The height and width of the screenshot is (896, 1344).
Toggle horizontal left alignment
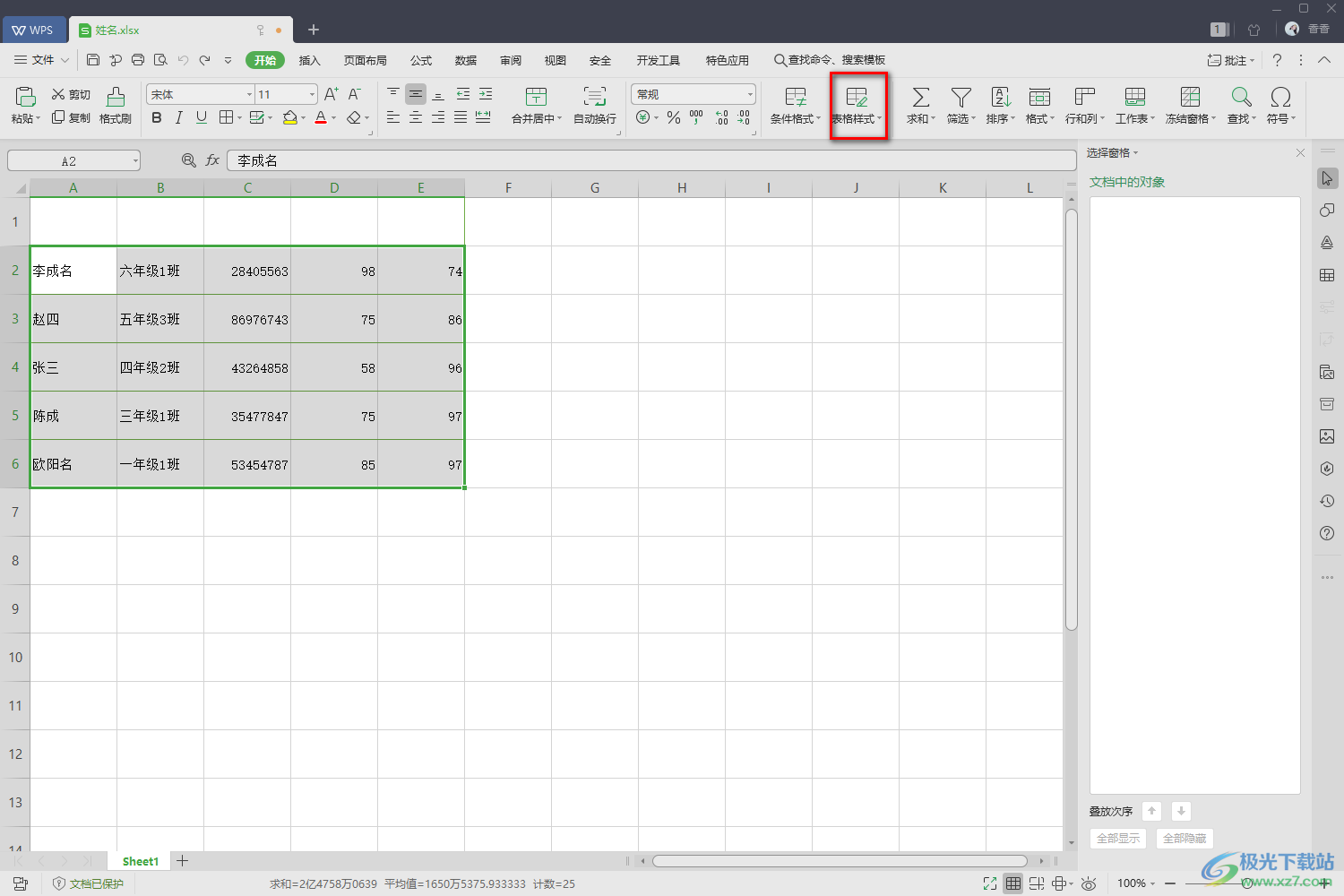click(x=393, y=117)
